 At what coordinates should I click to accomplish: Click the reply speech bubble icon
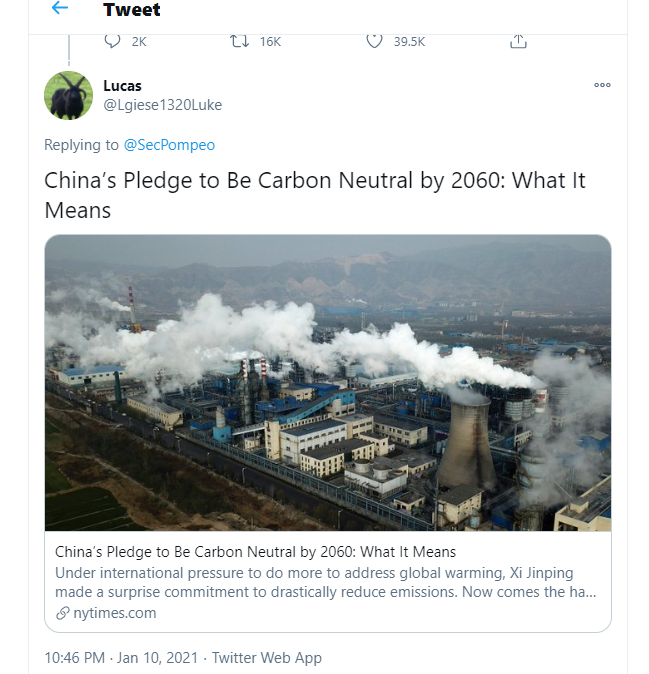point(112,41)
